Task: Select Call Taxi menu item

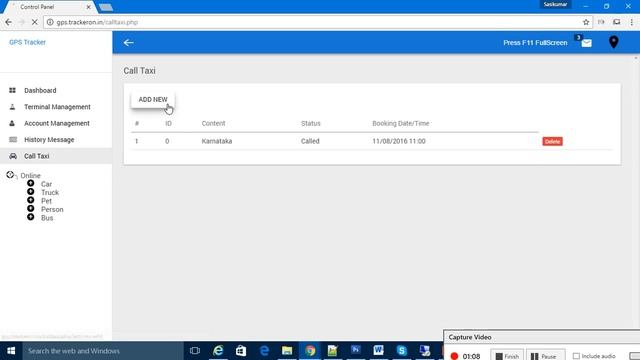Action: (36, 156)
